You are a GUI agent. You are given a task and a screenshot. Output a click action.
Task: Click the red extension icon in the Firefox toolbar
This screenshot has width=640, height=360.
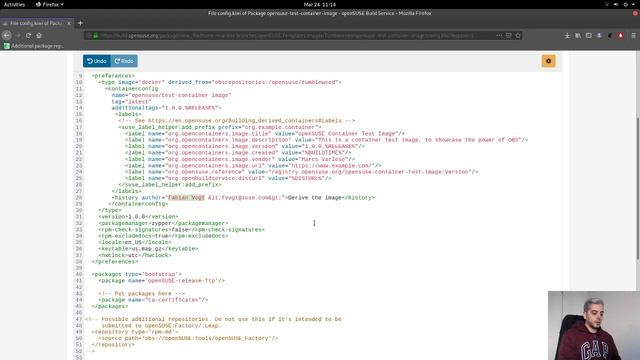coord(620,36)
